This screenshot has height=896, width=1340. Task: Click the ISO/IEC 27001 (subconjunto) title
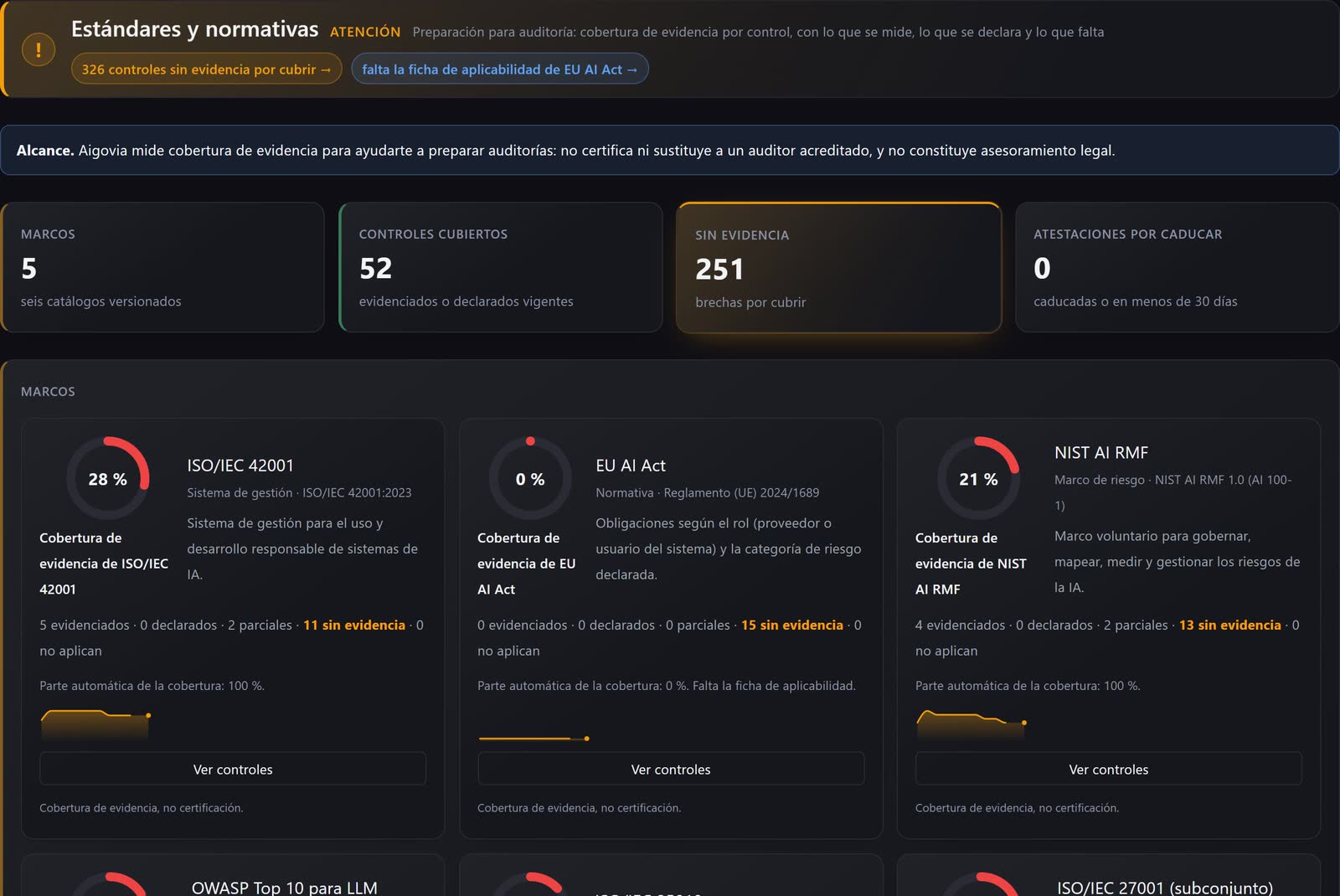tap(1165, 888)
